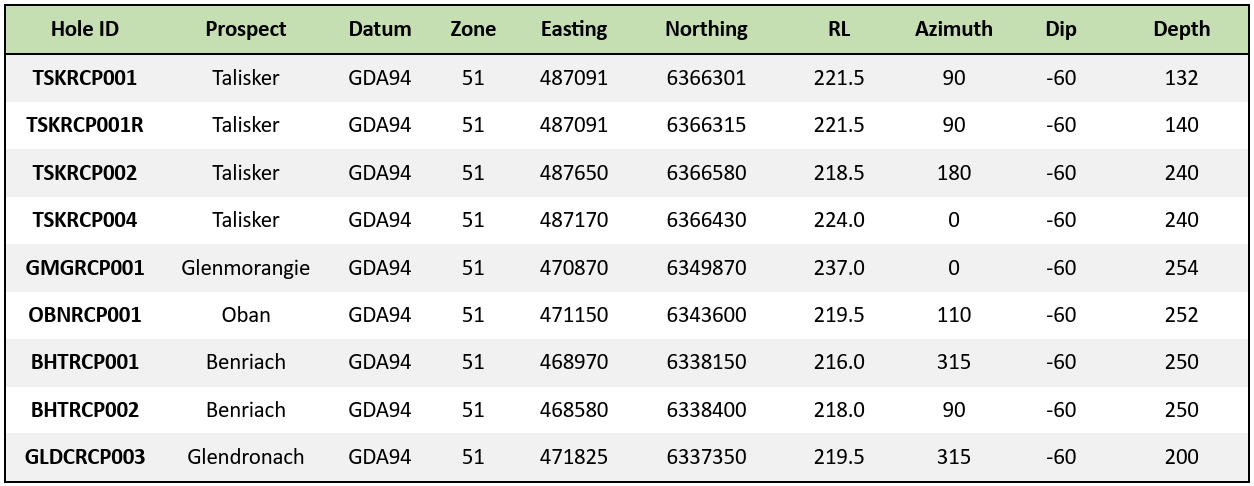The image size is (1254, 486).
Task: Select the RL value 237.0
Action: coord(839,268)
